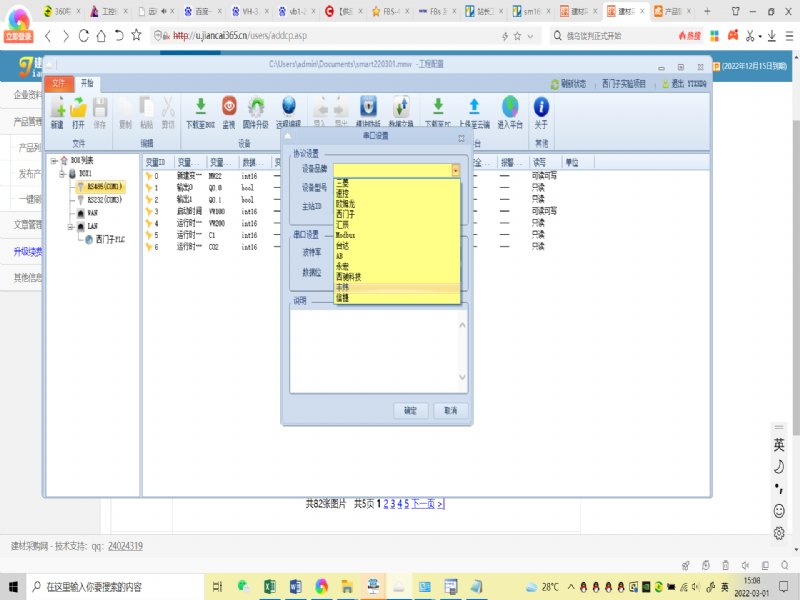The image size is (800, 600).
Task: Collapse the BOX1 tree node
Action: (x=61, y=173)
